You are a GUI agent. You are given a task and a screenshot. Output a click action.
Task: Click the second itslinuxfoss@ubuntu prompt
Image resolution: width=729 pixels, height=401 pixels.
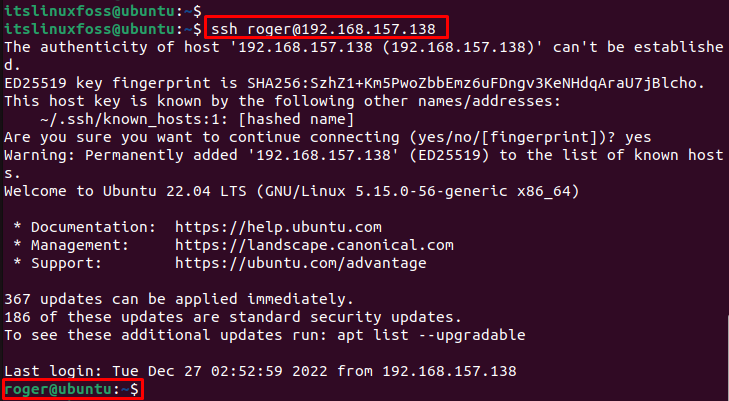(103, 29)
